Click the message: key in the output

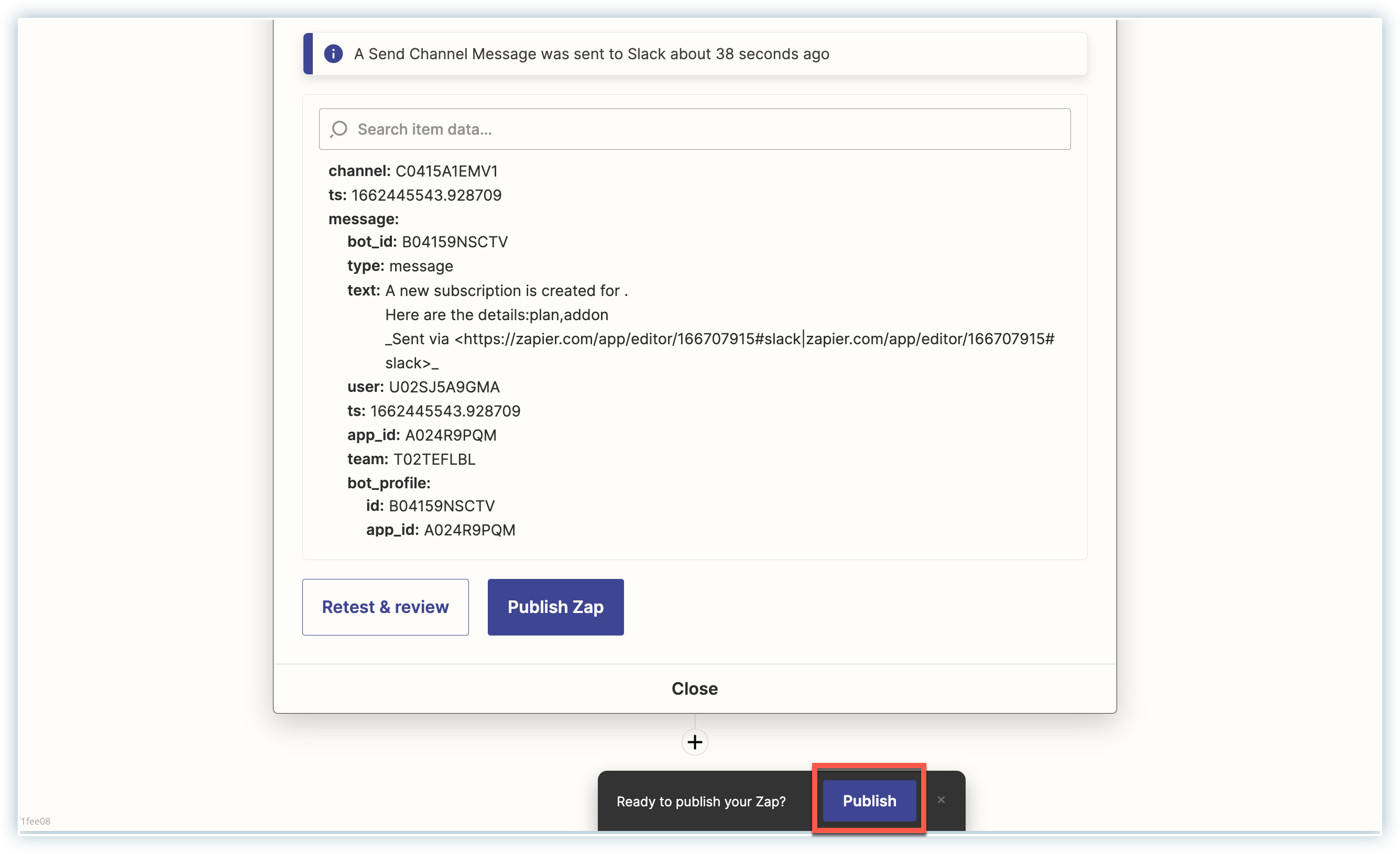click(x=364, y=219)
